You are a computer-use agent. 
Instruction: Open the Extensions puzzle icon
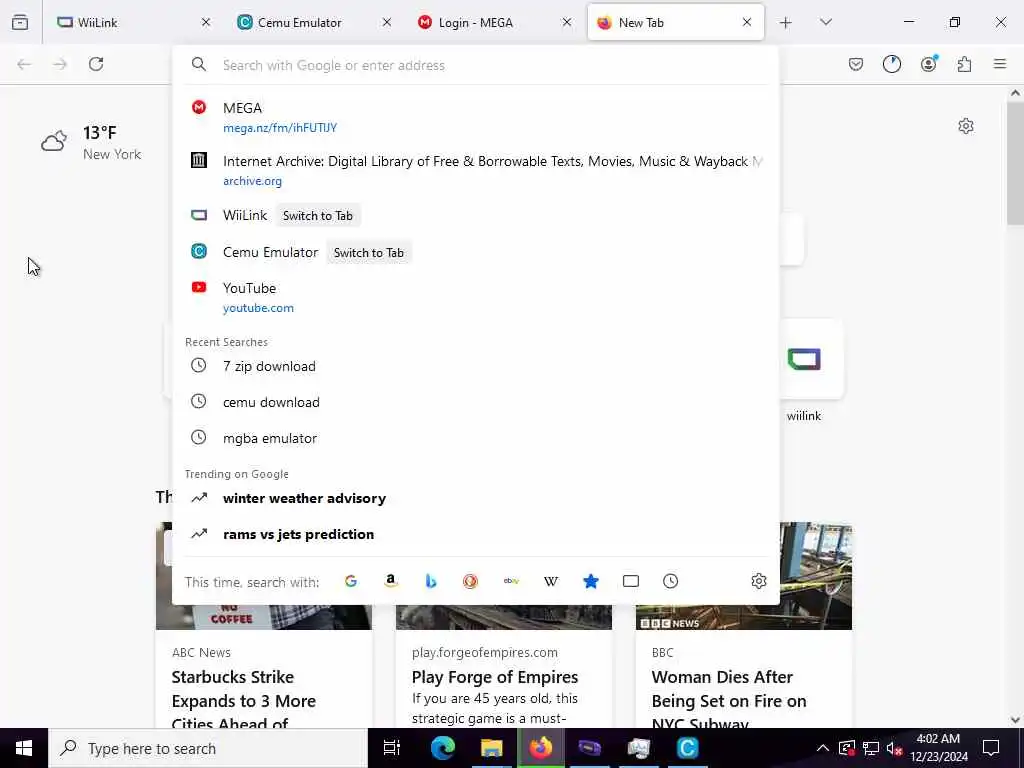[964, 64]
